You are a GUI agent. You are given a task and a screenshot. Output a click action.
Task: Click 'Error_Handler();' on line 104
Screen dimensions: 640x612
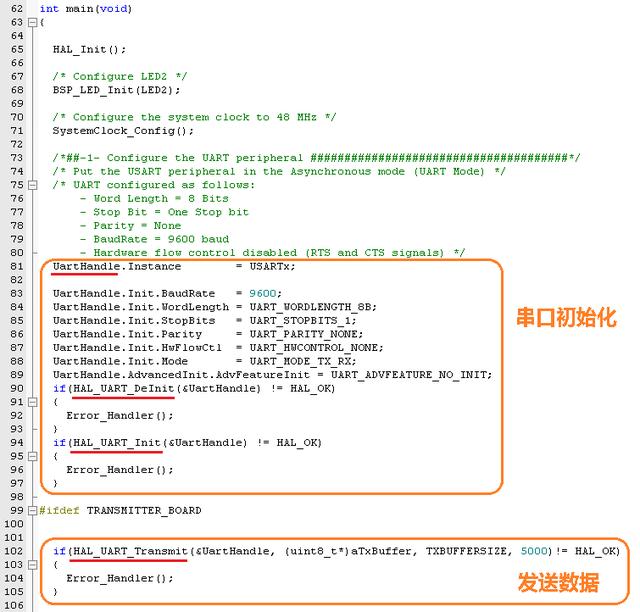click(x=120, y=579)
